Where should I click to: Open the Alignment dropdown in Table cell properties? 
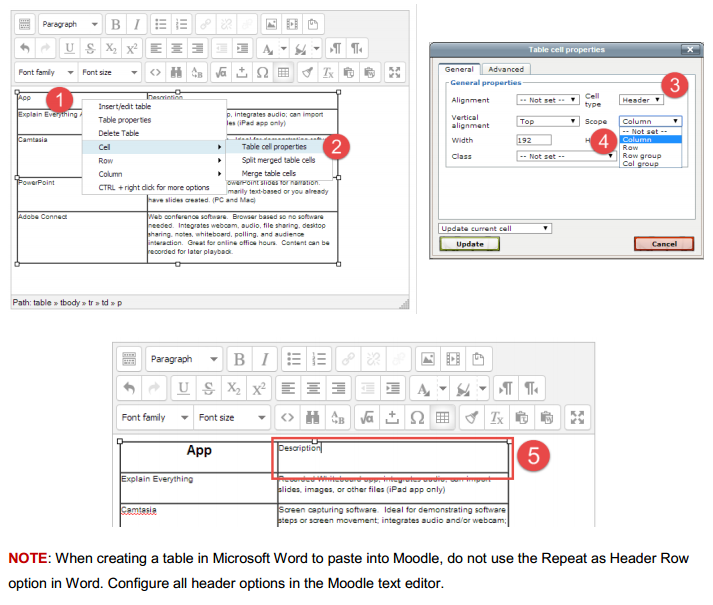(547, 100)
